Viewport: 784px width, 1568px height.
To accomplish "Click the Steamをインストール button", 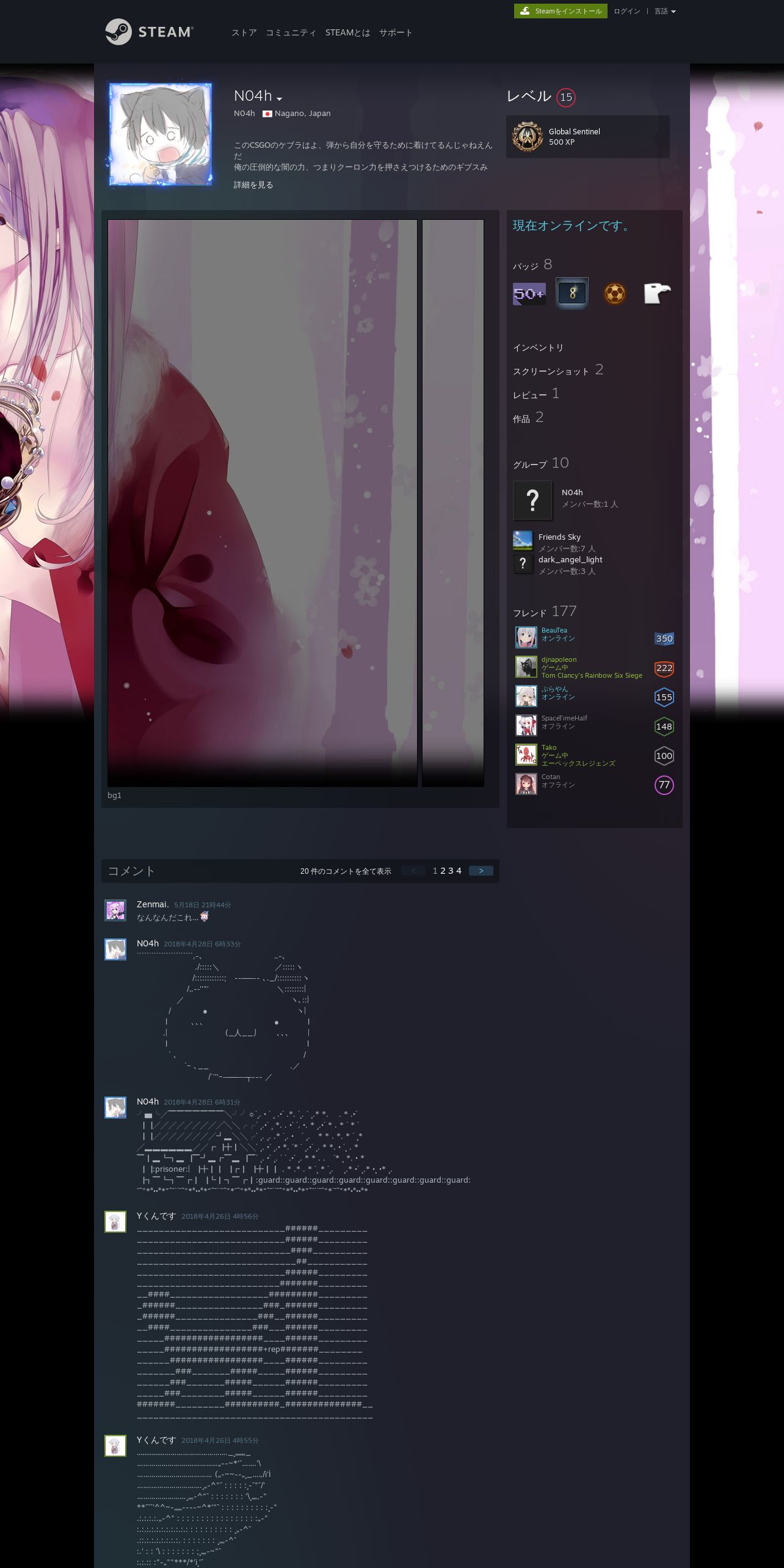I will tap(561, 11).
